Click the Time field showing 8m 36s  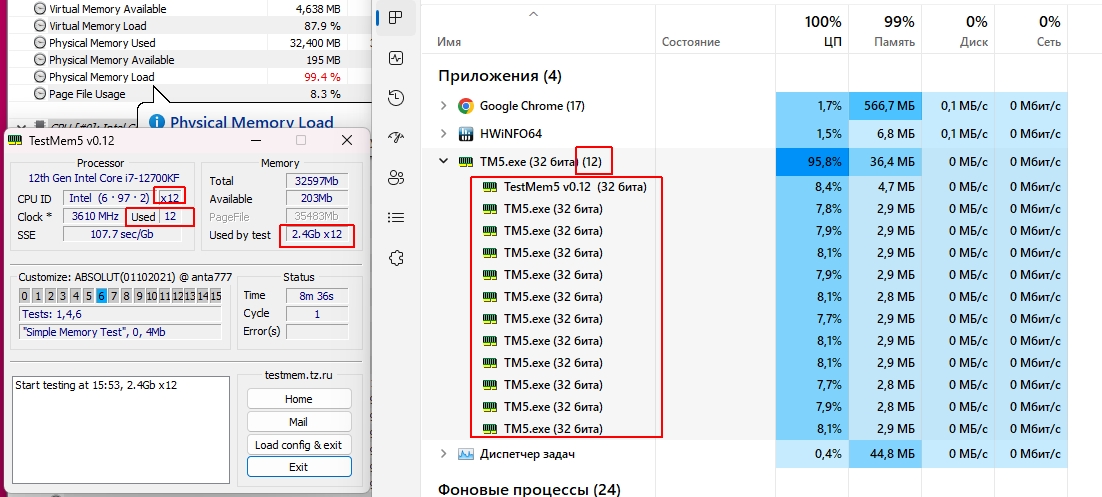[x=317, y=297]
